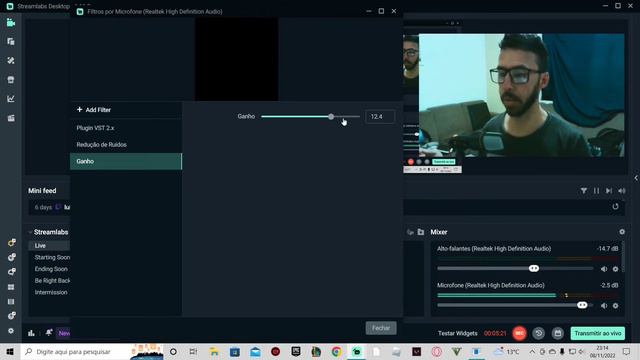
Task: Select the Live scene
Action: (x=49, y=245)
